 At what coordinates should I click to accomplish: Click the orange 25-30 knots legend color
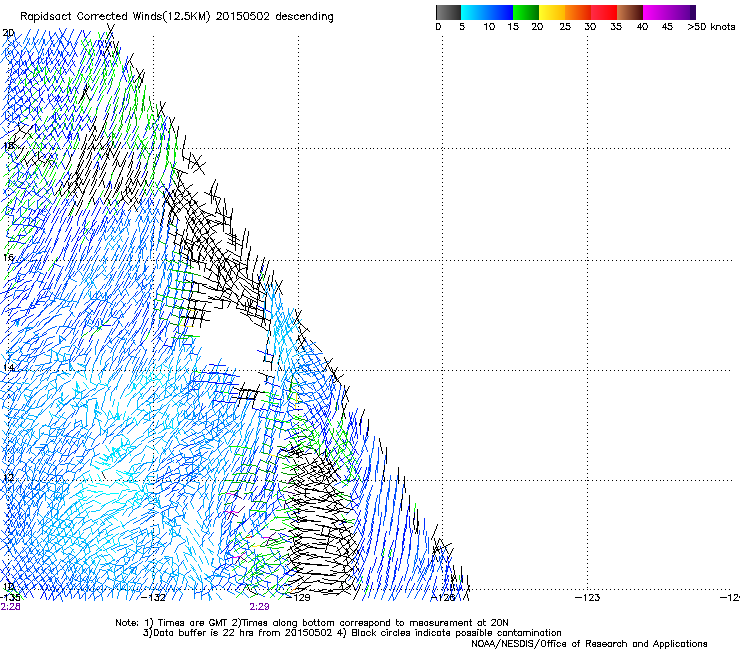click(x=578, y=12)
